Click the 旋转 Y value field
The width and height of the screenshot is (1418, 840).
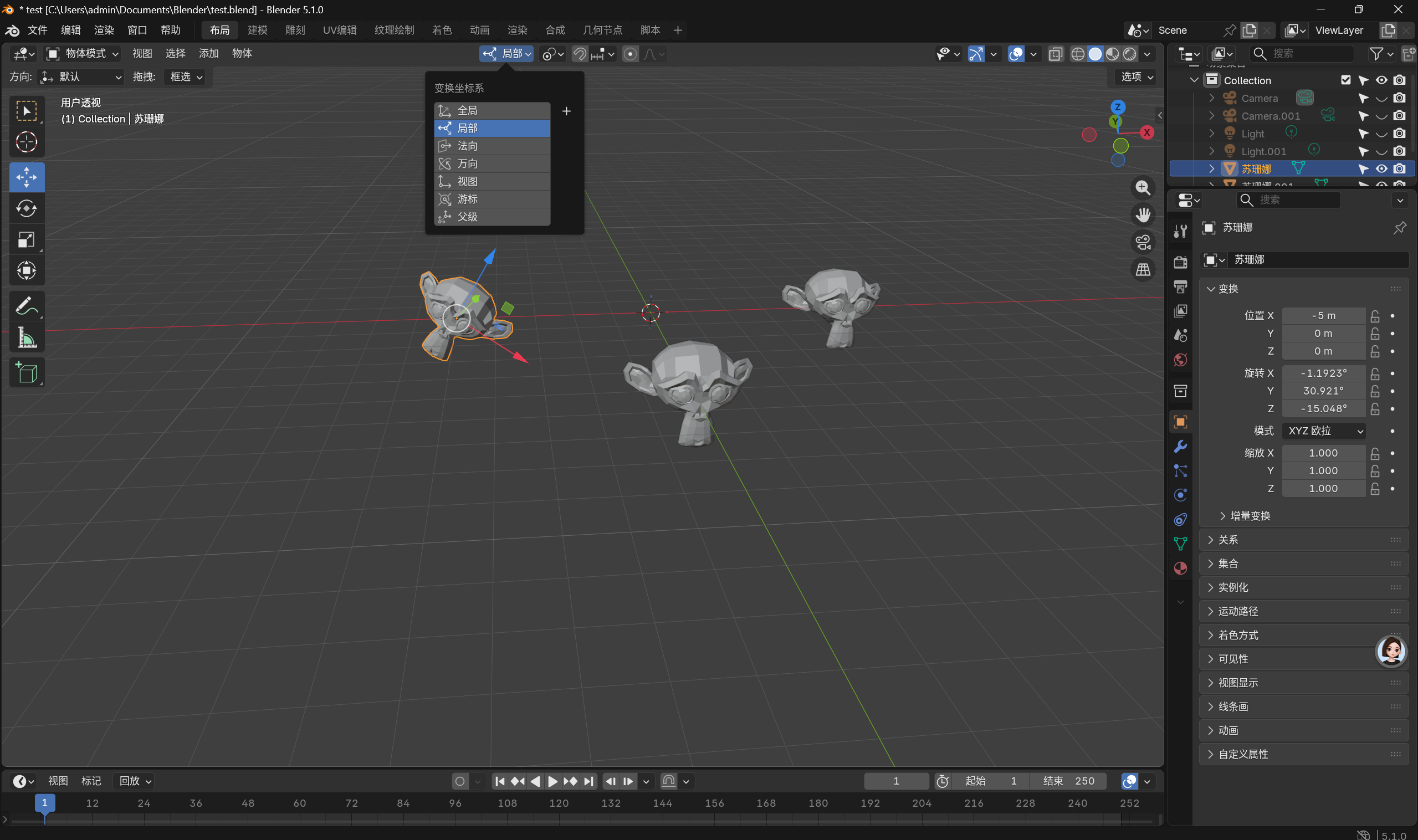[1323, 391]
